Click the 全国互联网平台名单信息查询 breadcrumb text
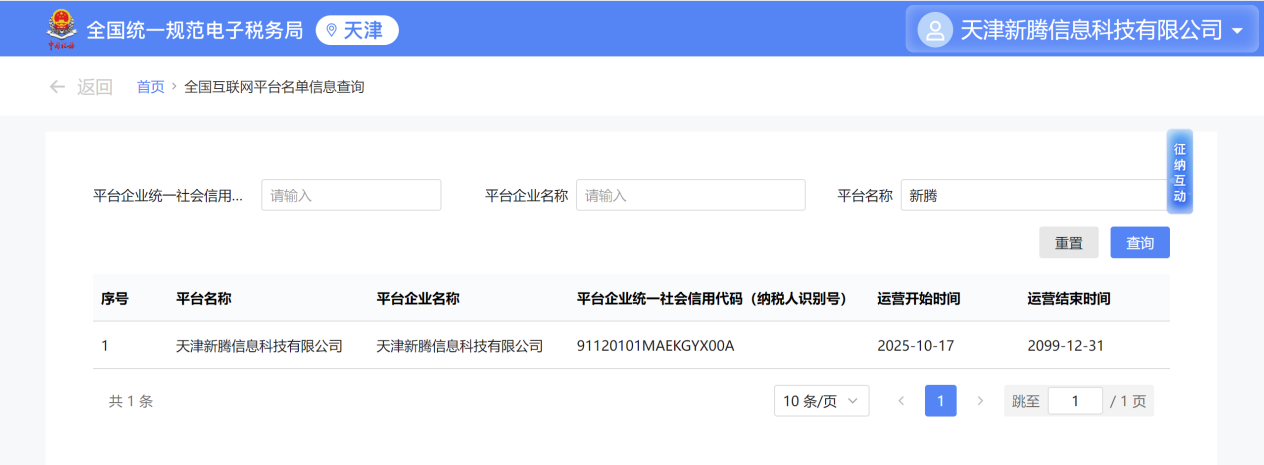The image size is (1264, 465). (274, 87)
